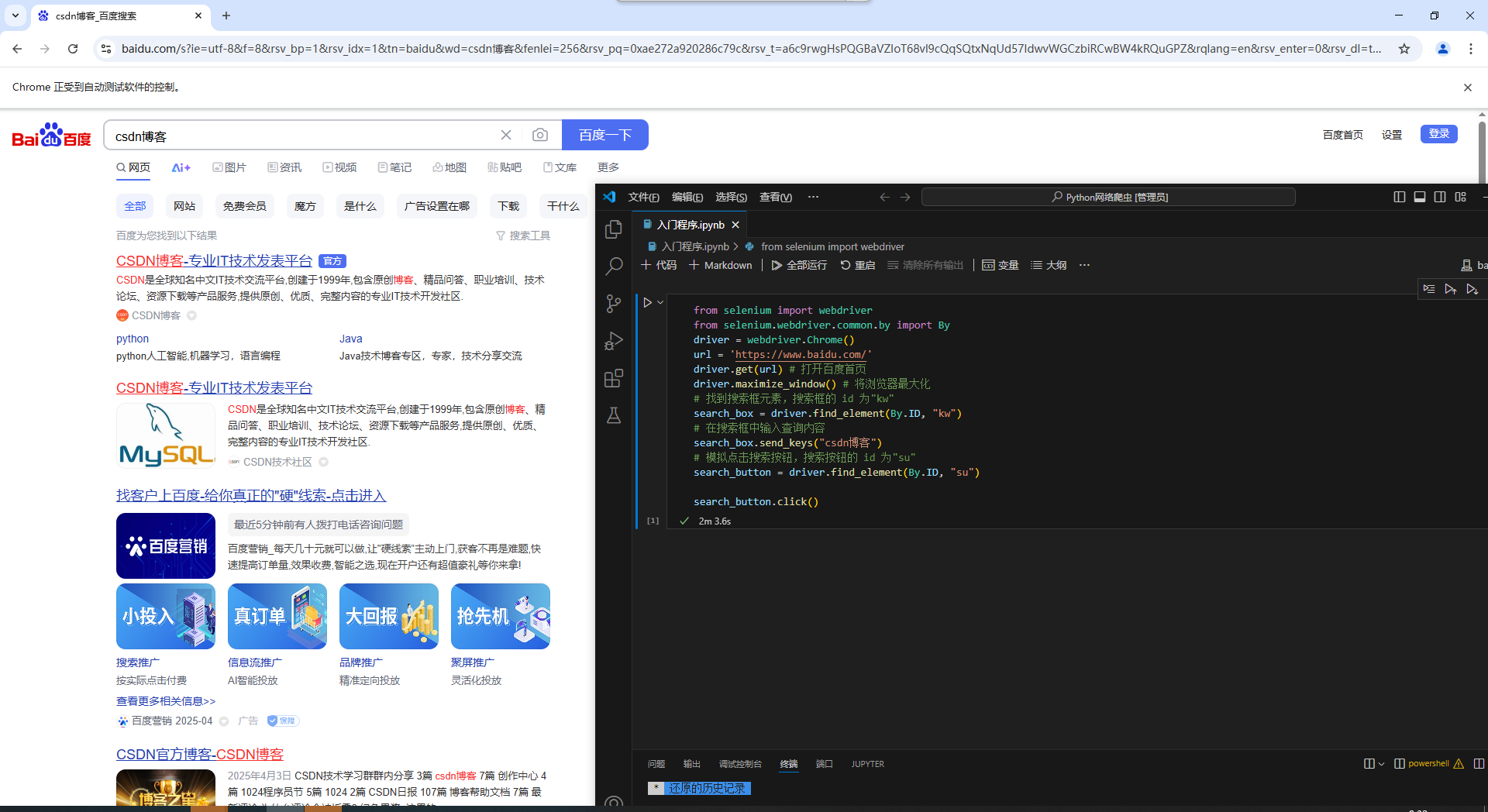Add a code cell with 代码 button
1488x812 pixels.
coord(660,265)
